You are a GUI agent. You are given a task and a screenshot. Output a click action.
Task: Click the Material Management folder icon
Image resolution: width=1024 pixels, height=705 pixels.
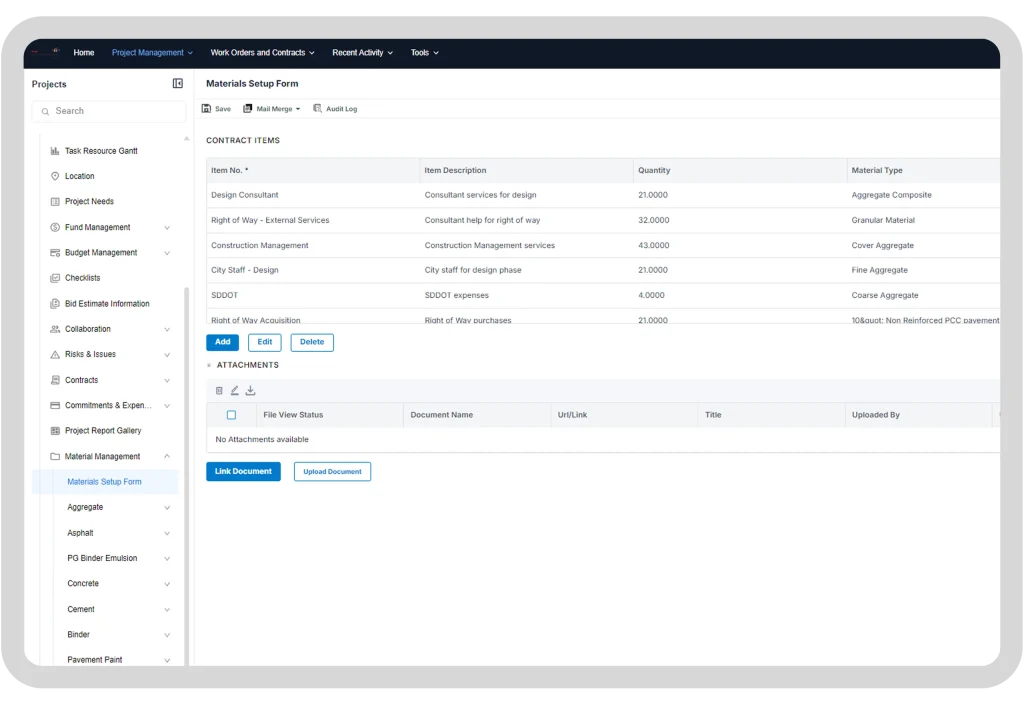click(55, 456)
